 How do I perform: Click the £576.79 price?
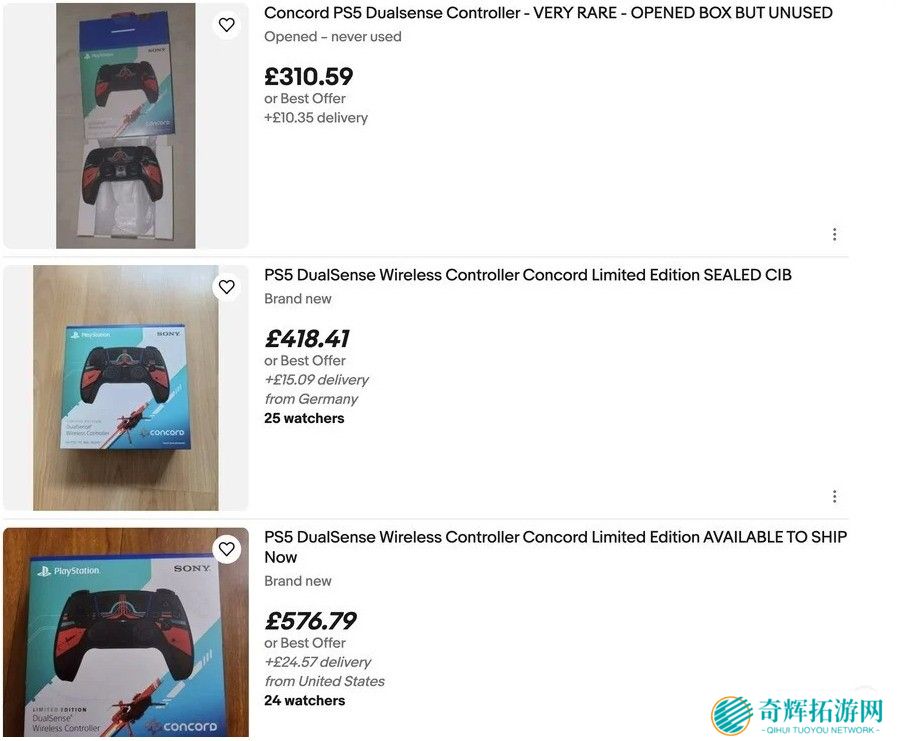pyautogui.click(x=310, y=621)
